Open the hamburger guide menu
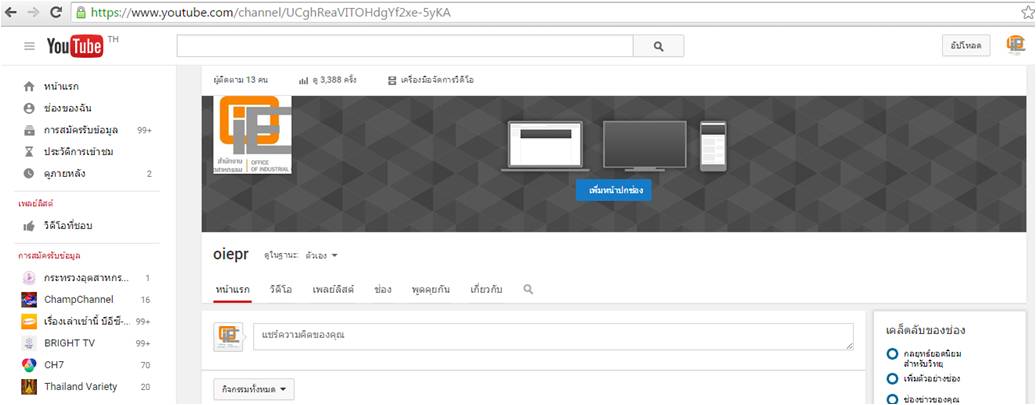This screenshot has width=1036, height=405. coord(29,46)
